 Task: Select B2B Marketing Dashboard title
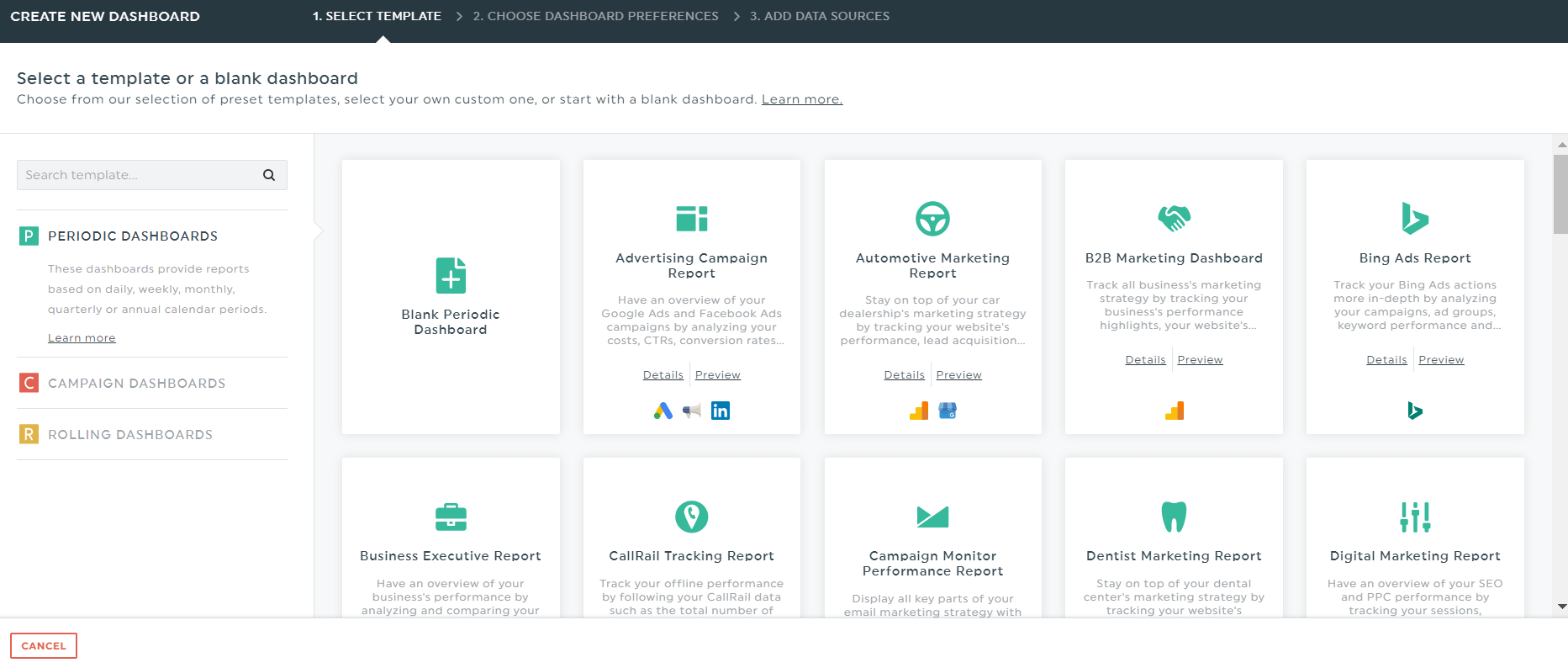(x=1174, y=258)
